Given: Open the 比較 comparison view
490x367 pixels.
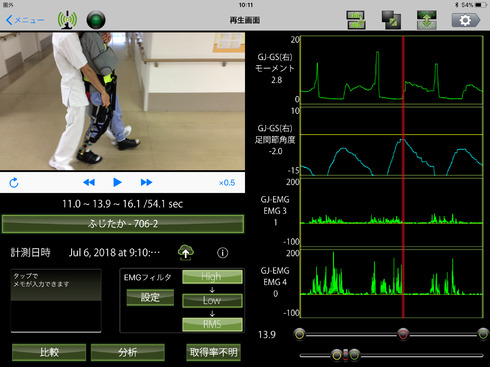Looking at the screenshot, I should pyautogui.click(x=49, y=352).
